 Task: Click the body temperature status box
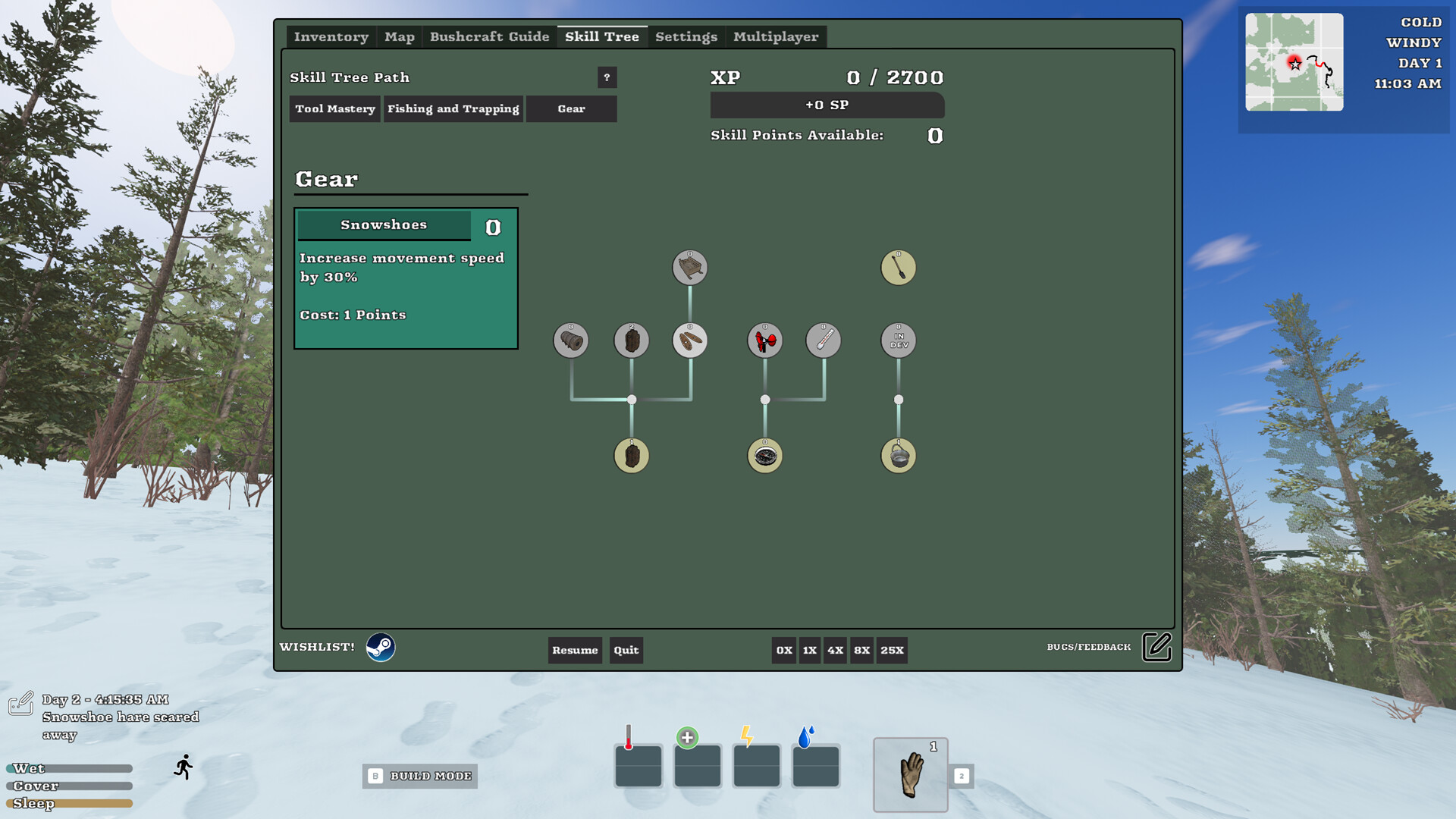pos(638,766)
